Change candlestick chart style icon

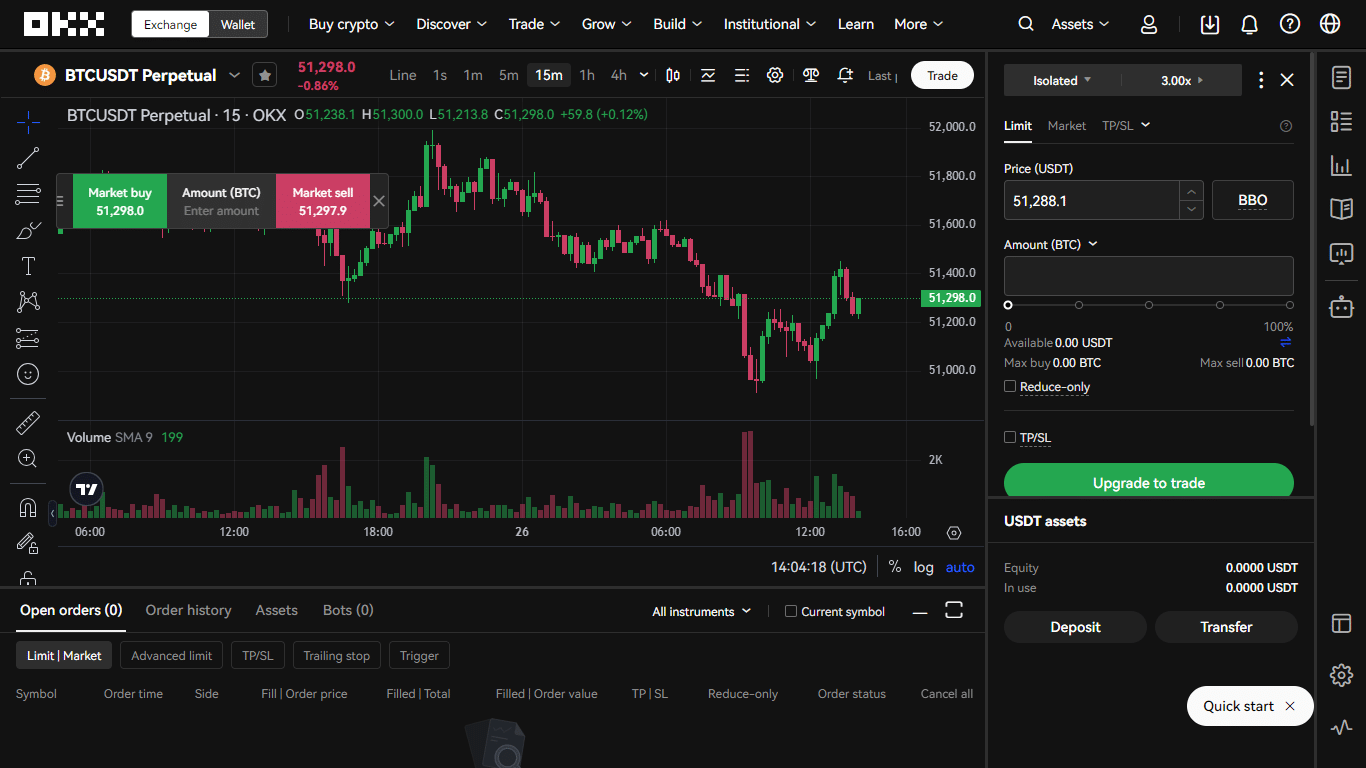tap(673, 75)
